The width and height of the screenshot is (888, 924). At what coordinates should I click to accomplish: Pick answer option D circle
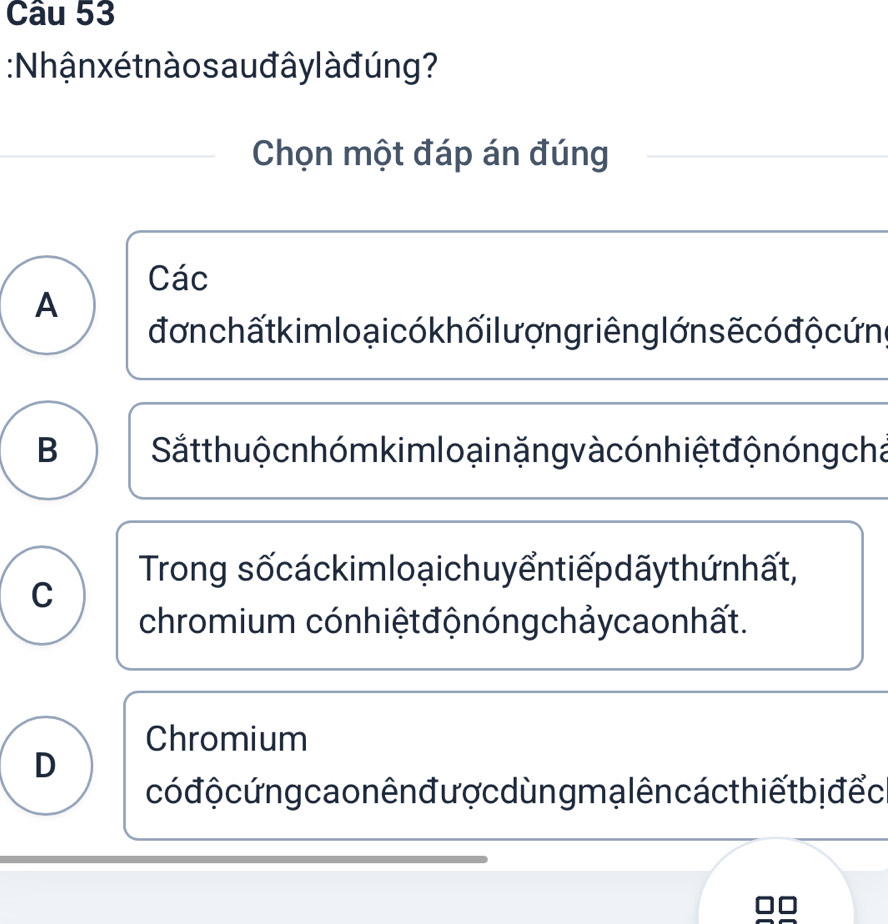46,765
